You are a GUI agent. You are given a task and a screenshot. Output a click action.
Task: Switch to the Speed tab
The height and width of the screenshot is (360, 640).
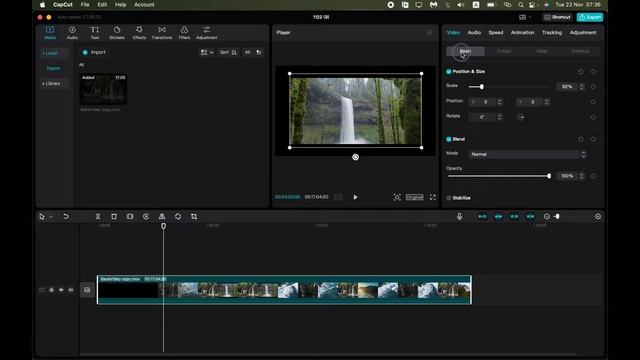(x=496, y=33)
